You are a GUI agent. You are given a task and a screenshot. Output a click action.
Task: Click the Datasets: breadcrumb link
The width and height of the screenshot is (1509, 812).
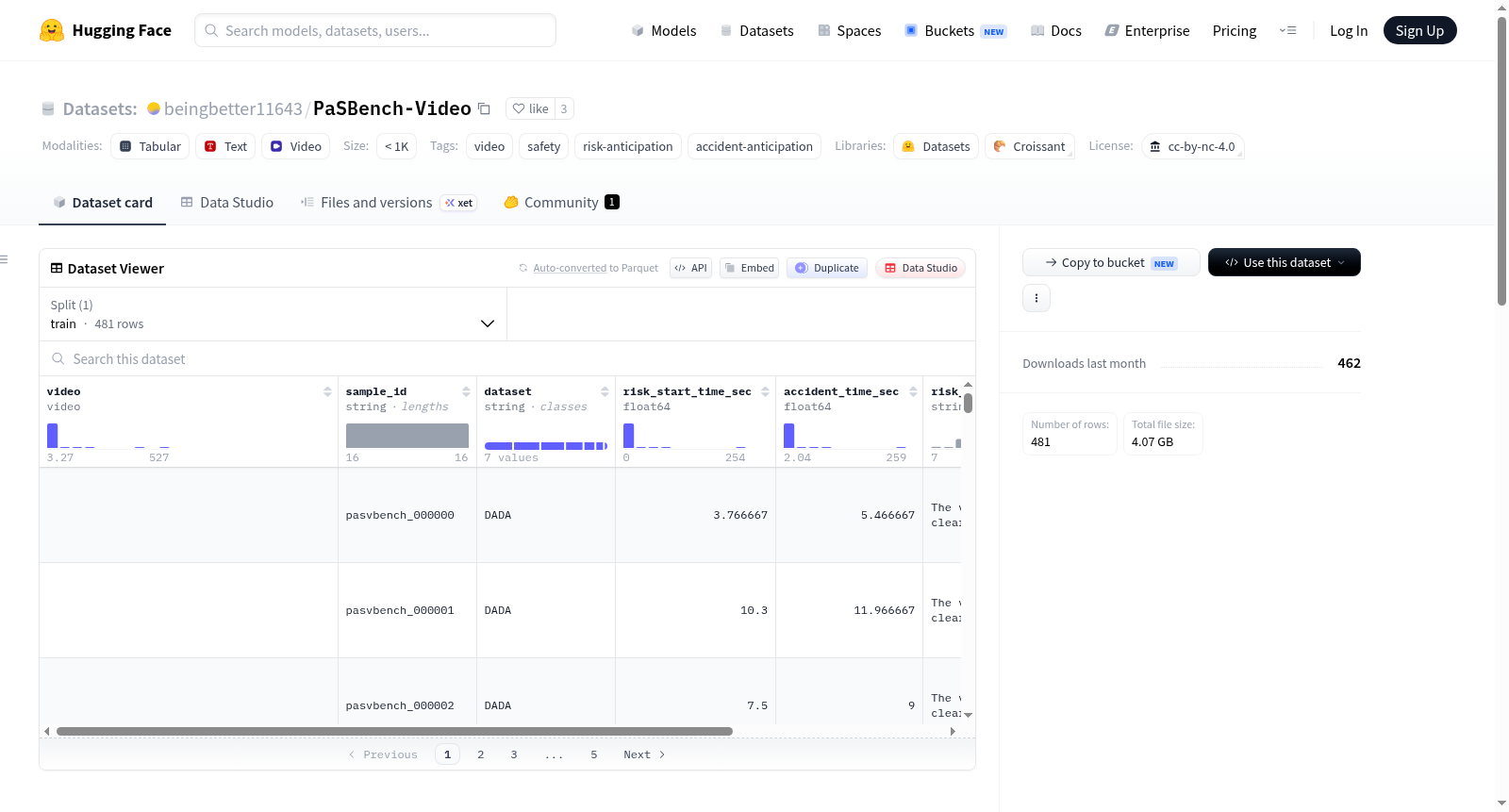[x=100, y=108]
